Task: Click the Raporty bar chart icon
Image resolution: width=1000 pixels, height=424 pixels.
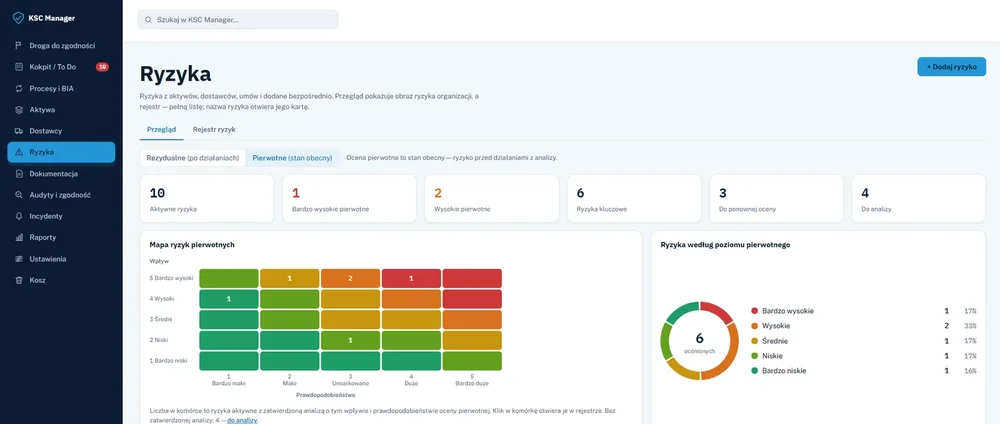Action: click(x=18, y=237)
